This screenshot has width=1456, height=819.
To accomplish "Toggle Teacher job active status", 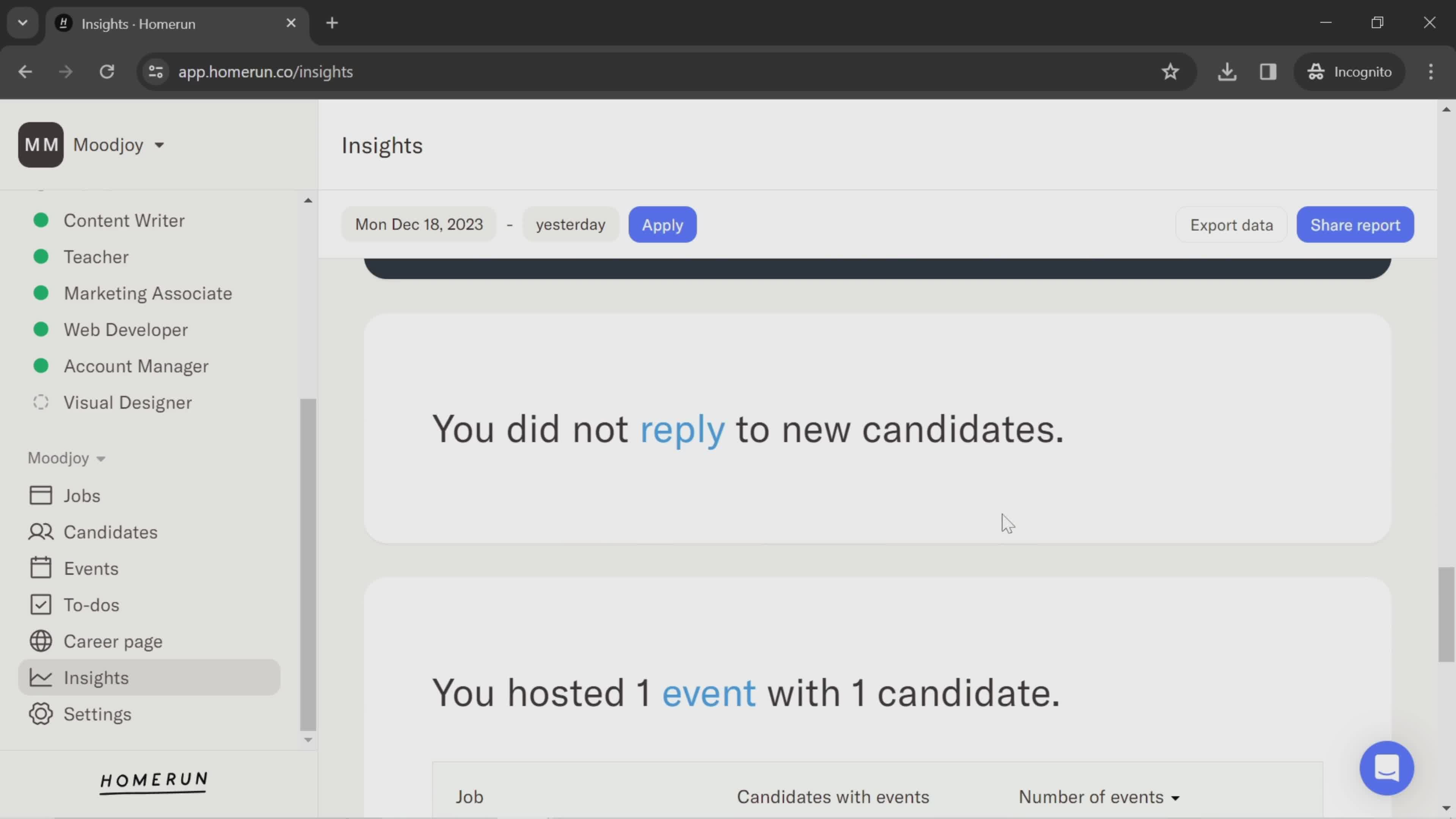I will pyautogui.click(x=40, y=257).
